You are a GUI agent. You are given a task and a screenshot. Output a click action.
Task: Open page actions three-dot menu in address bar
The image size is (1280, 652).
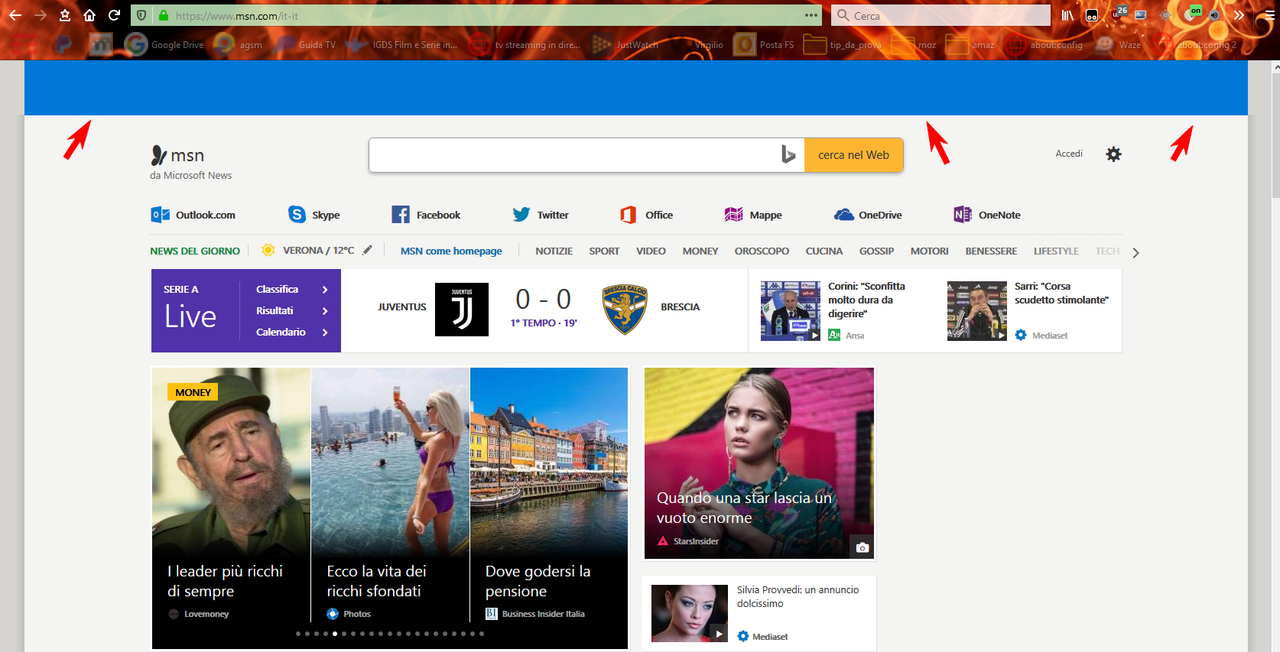click(811, 15)
